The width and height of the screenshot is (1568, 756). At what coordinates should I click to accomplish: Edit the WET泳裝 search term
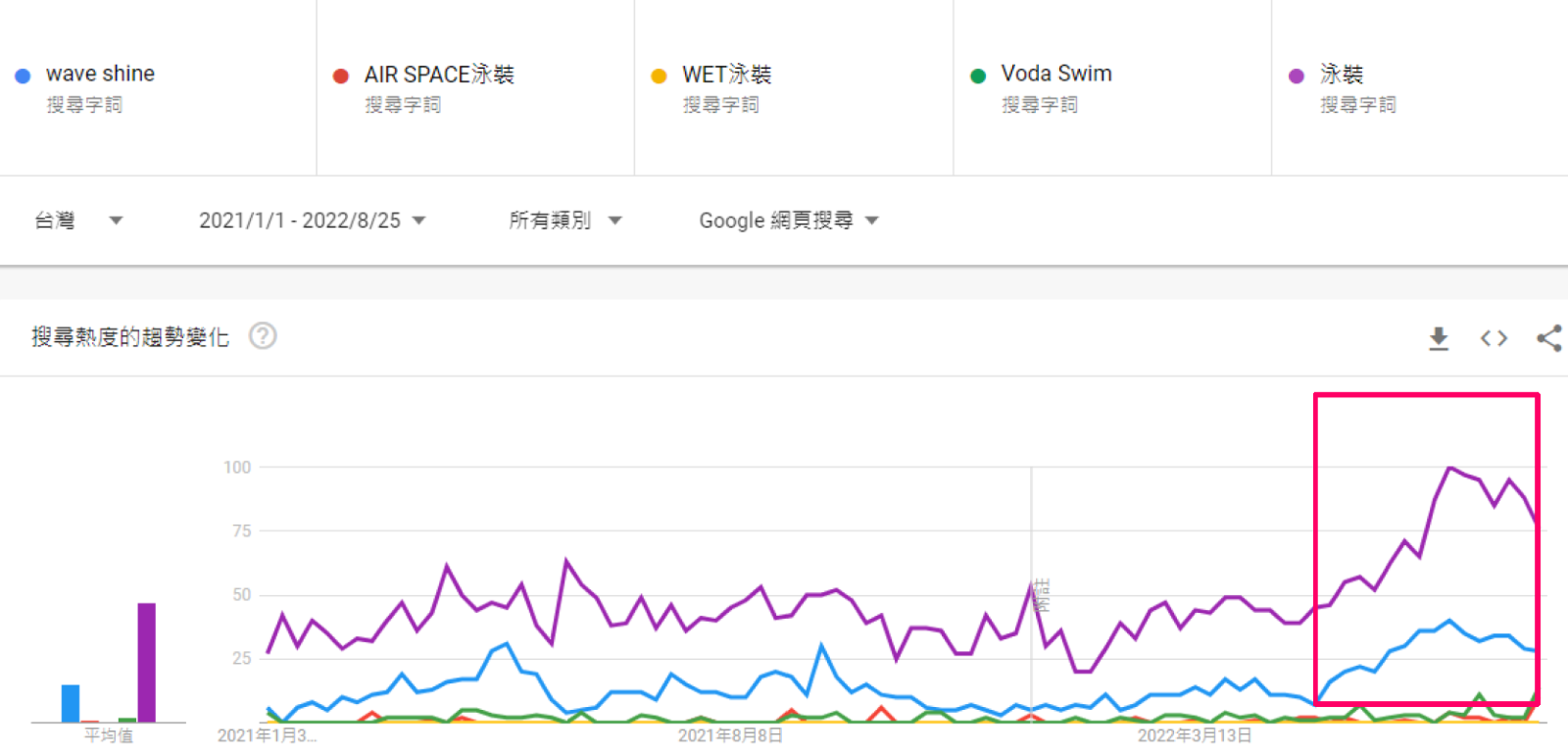pyautogui.click(x=726, y=75)
